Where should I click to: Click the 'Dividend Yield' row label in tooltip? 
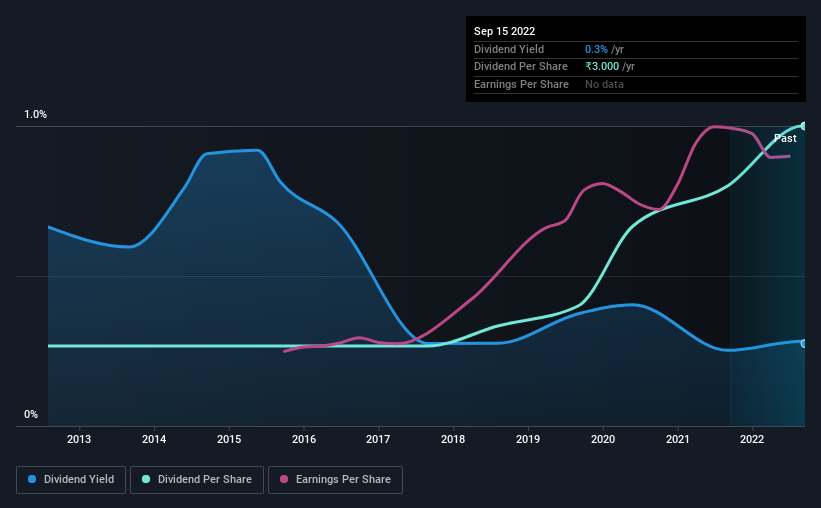click(x=509, y=49)
